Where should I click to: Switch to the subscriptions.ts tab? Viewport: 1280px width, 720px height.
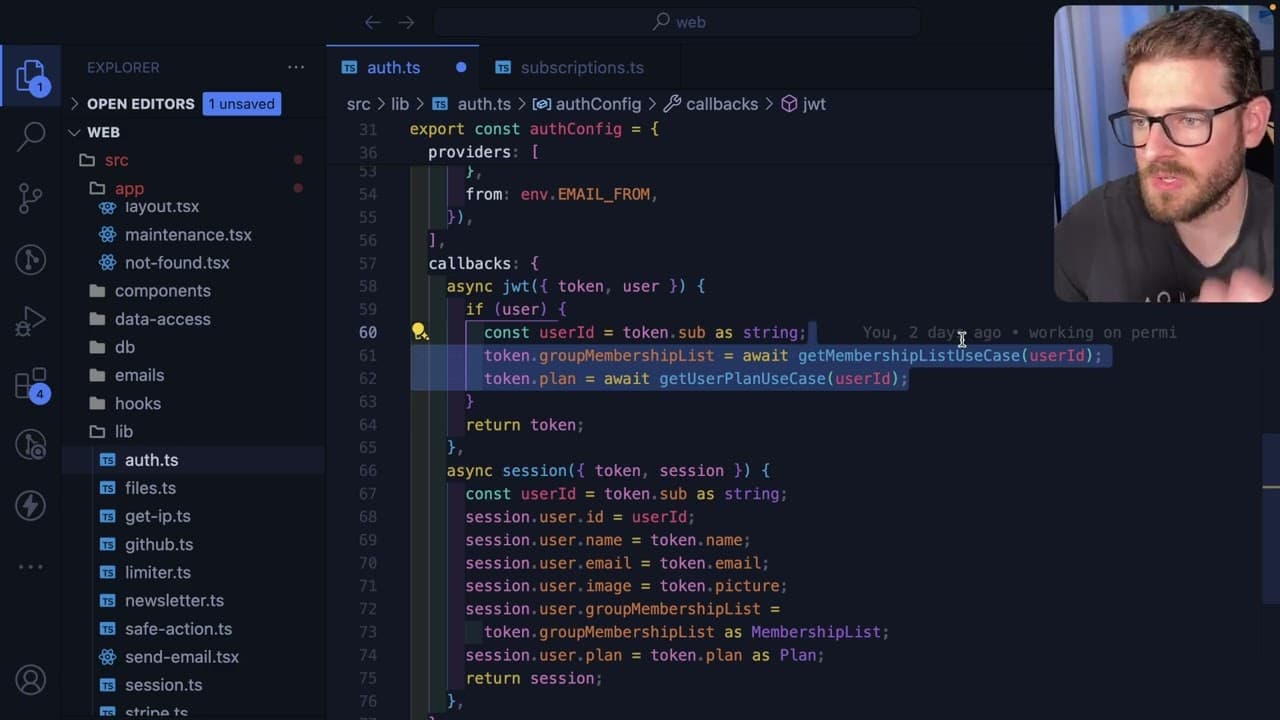click(582, 68)
